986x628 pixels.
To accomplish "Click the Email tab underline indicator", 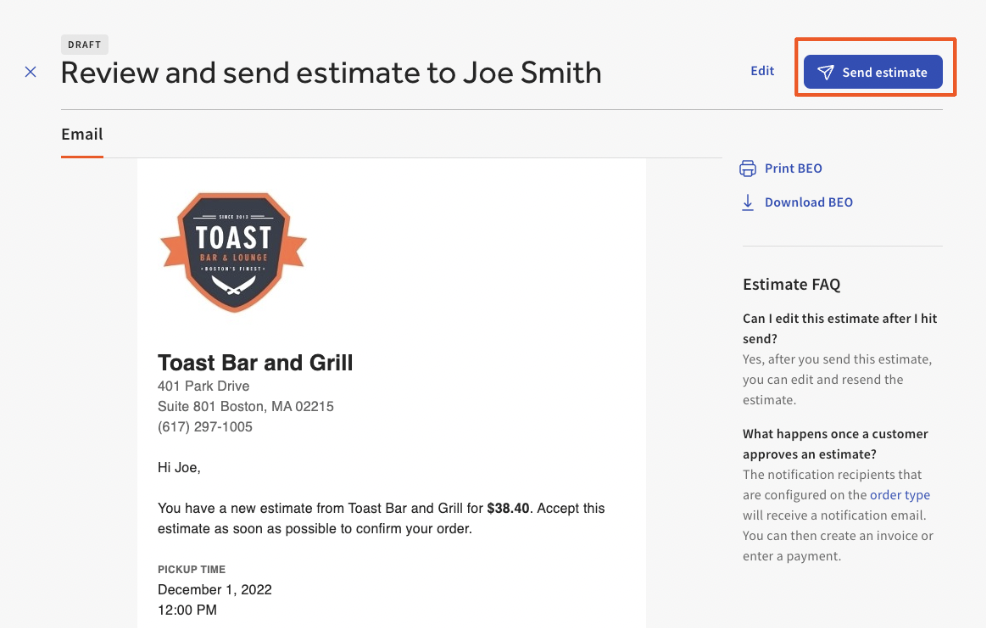I will point(81,157).
